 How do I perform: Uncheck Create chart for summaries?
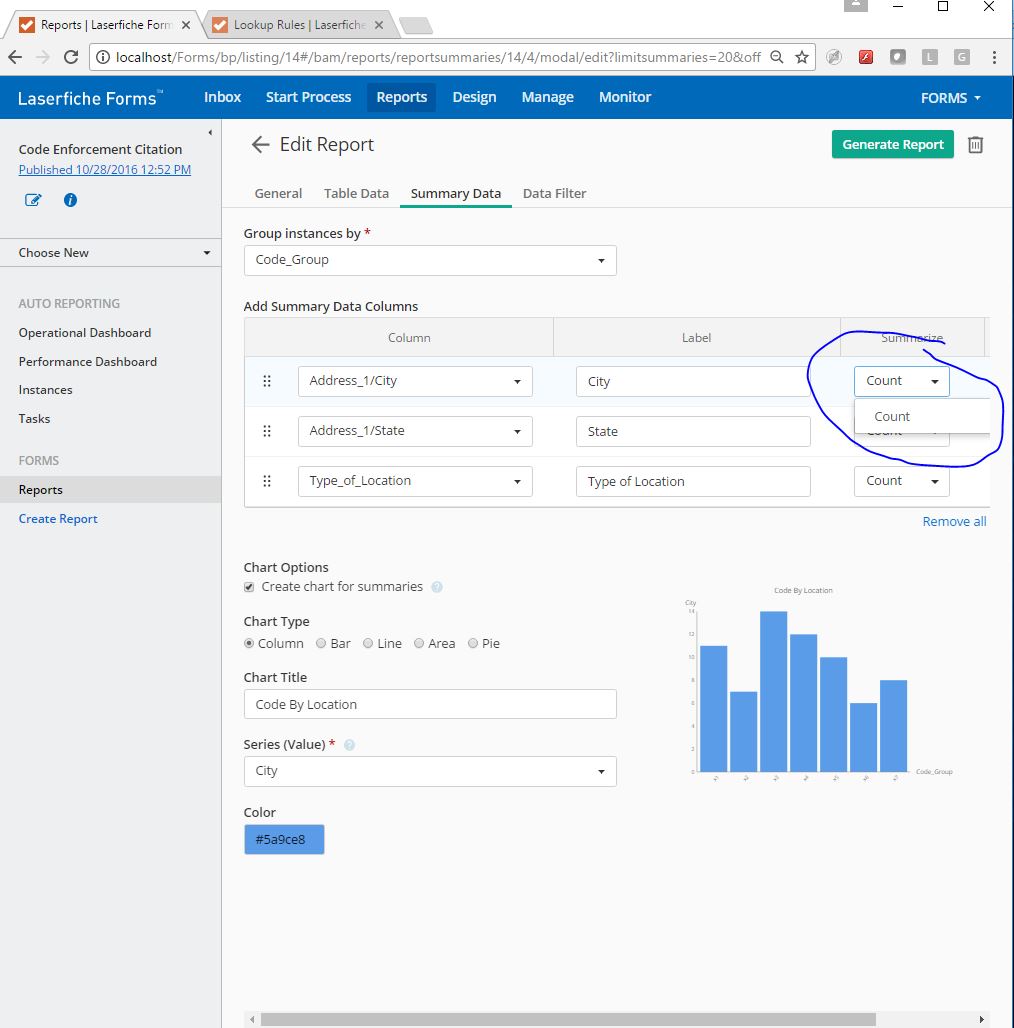click(250, 587)
